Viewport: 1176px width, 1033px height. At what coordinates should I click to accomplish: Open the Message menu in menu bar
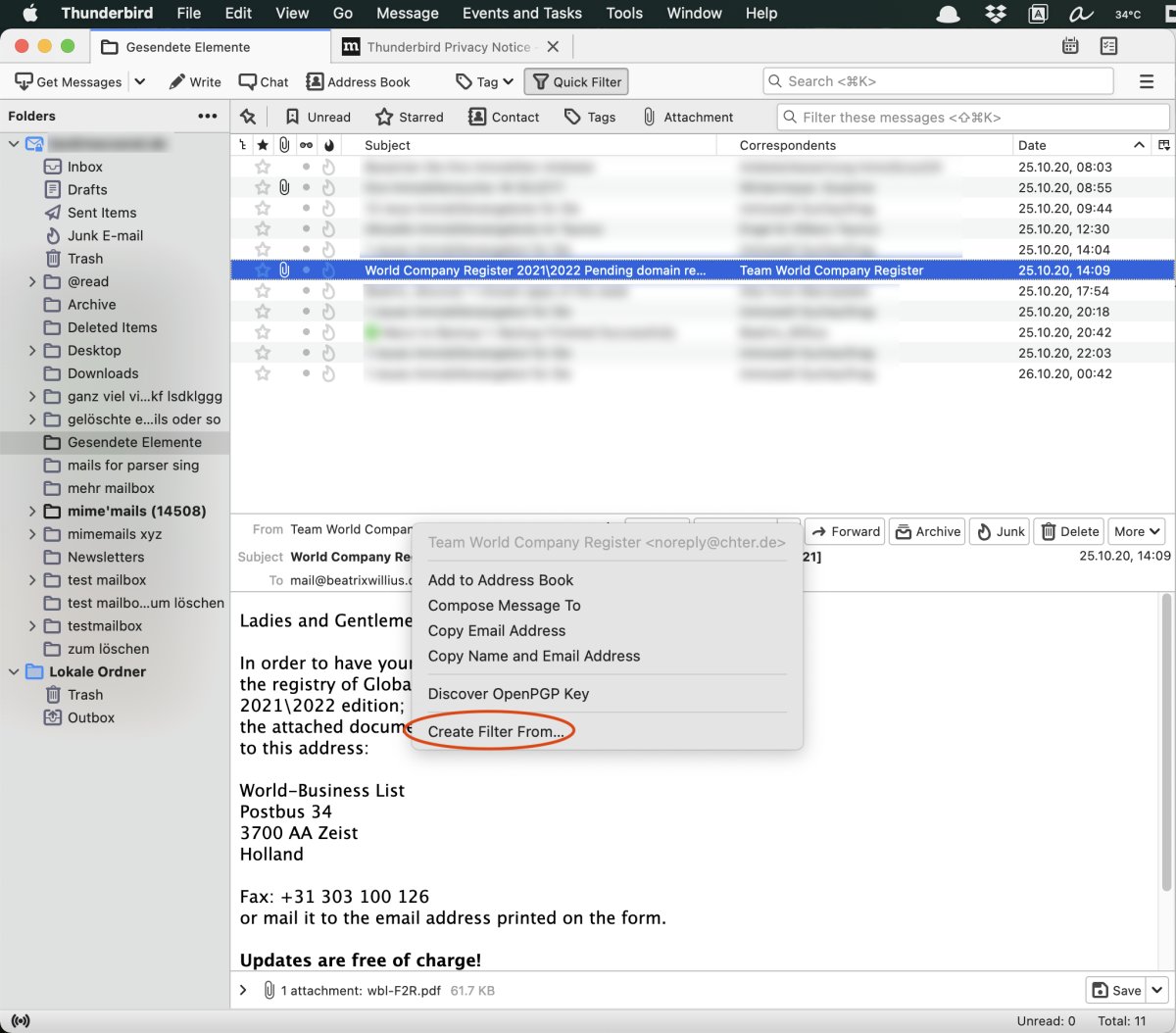407,13
